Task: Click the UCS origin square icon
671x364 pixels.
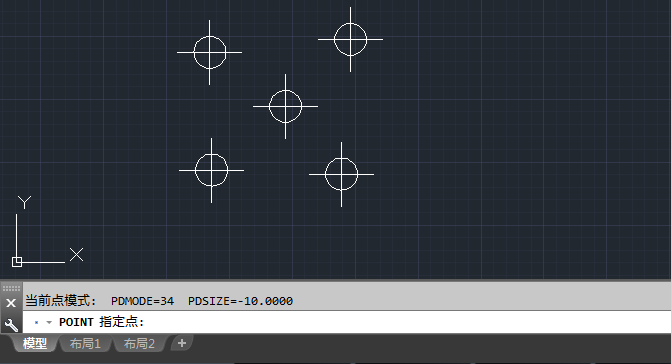Action: 17,262
